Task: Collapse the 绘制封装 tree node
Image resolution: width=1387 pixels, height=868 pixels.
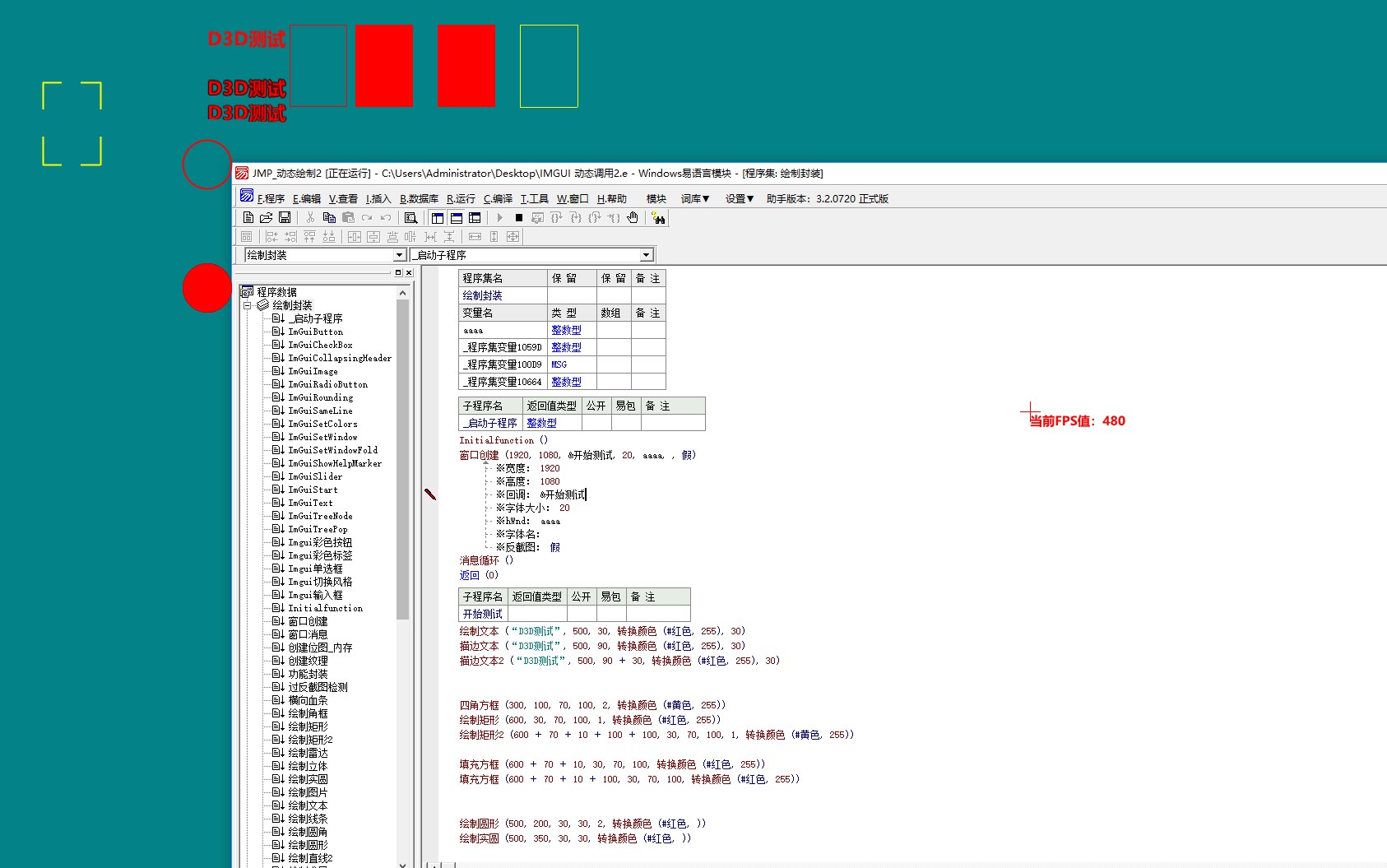Action: (x=247, y=305)
